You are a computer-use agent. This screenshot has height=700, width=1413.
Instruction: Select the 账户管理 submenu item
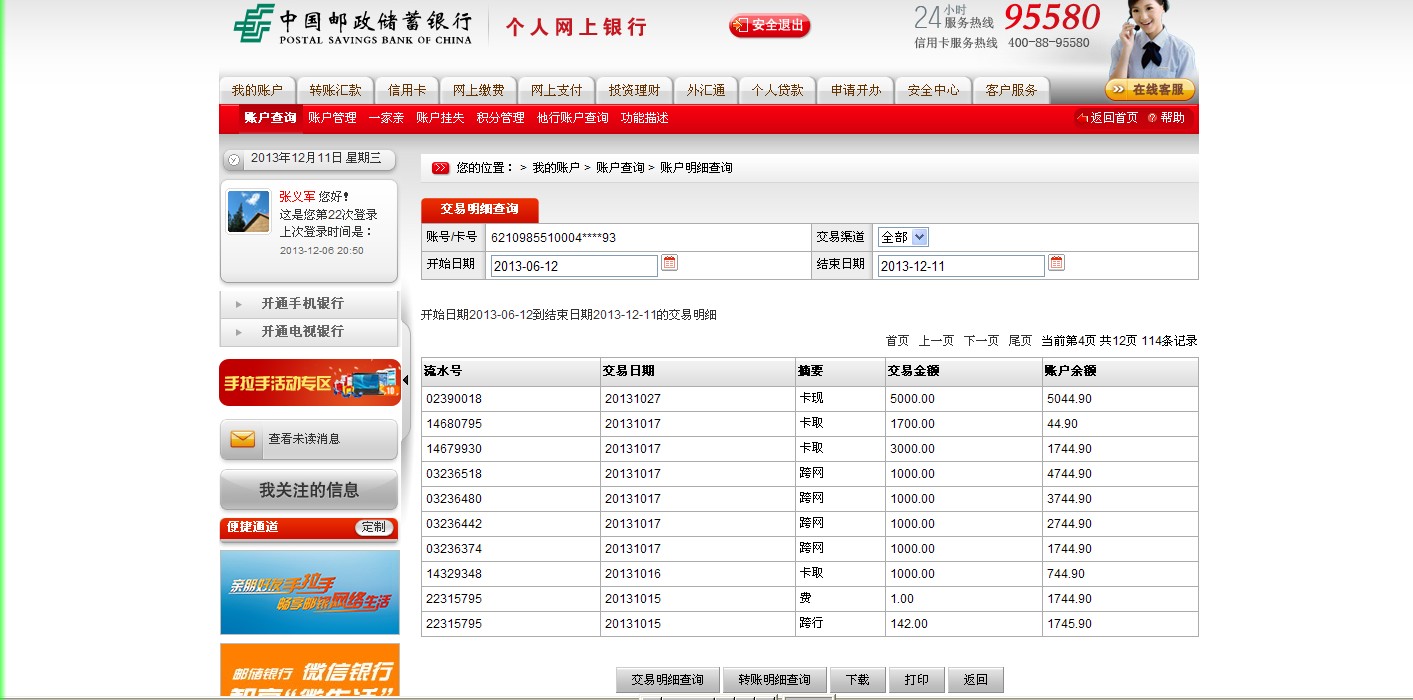pos(332,118)
